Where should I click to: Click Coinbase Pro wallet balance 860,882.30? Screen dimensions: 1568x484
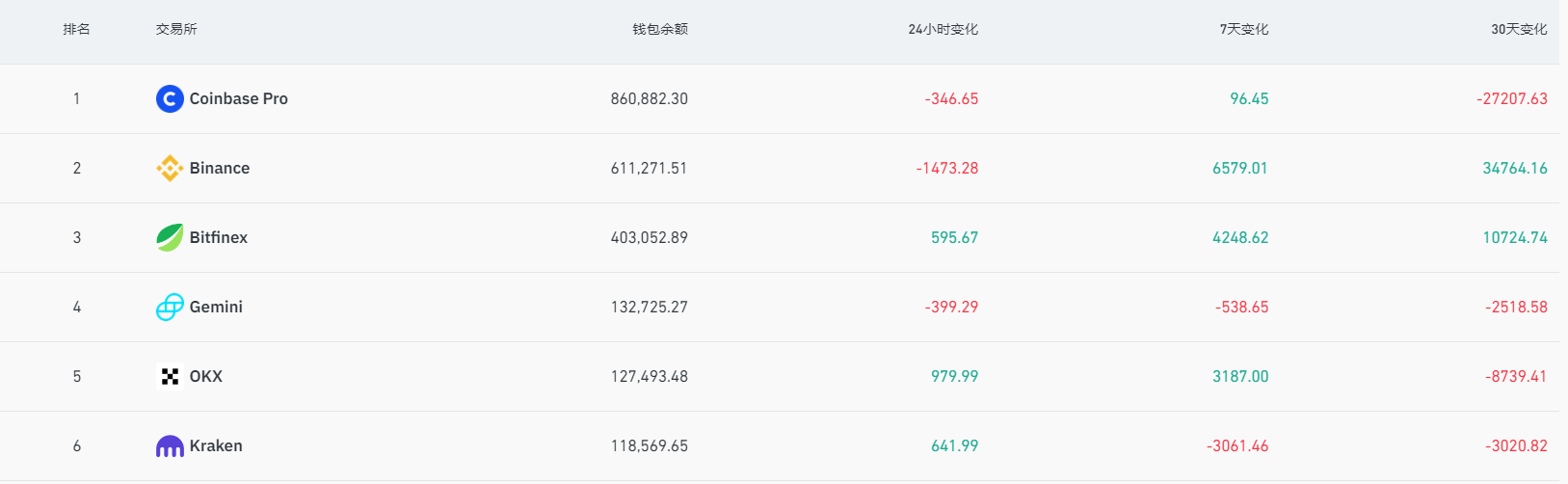click(x=649, y=98)
